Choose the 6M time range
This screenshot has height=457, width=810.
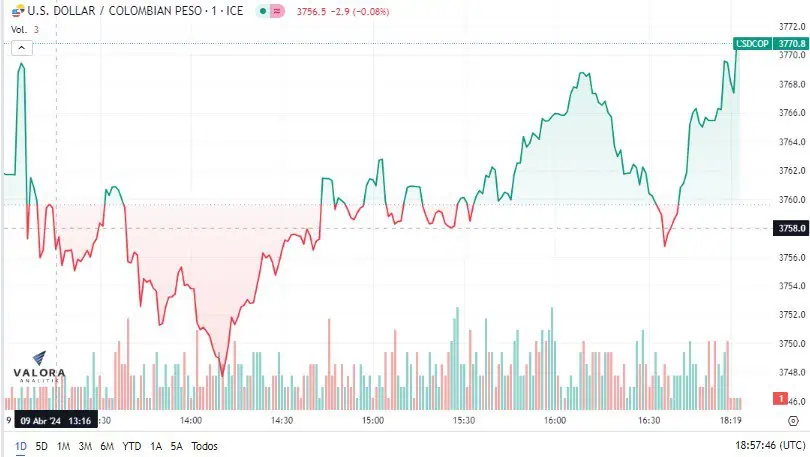click(x=107, y=446)
